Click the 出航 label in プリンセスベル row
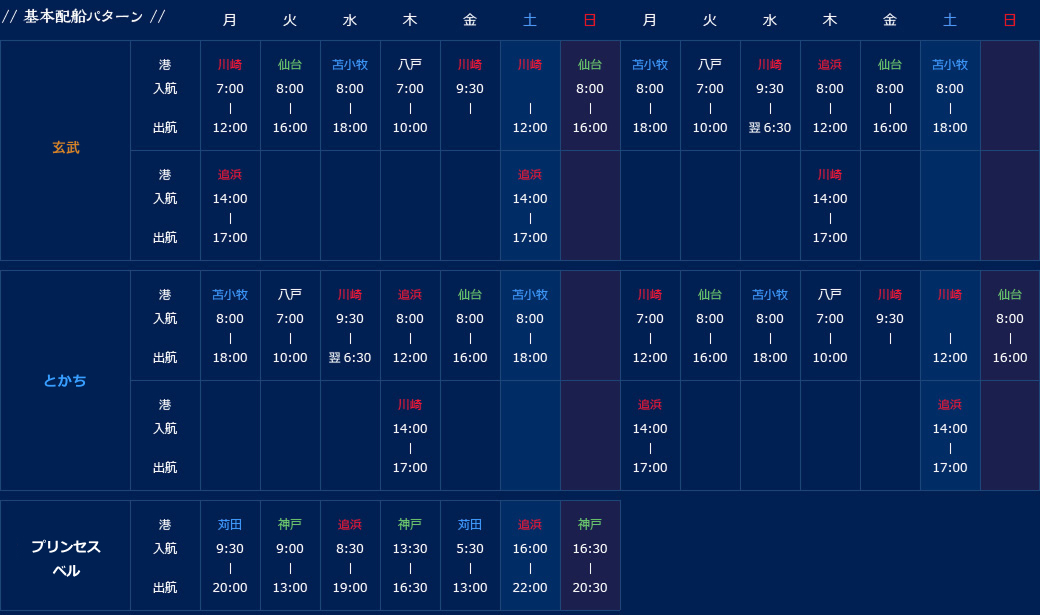The width and height of the screenshot is (1040, 615). 165,588
